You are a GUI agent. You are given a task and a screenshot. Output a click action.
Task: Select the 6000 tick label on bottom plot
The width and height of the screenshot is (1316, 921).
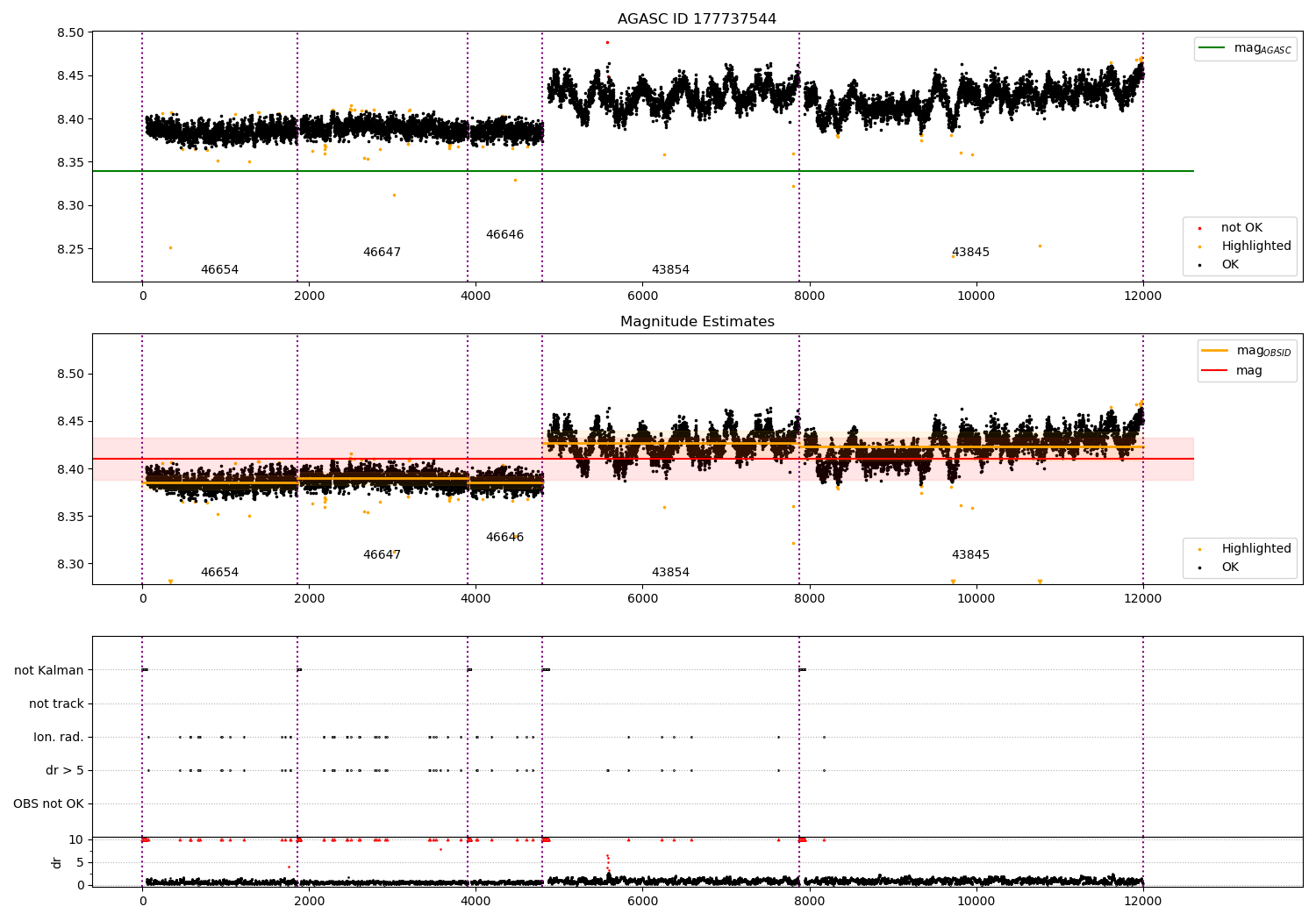coord(642,901)
